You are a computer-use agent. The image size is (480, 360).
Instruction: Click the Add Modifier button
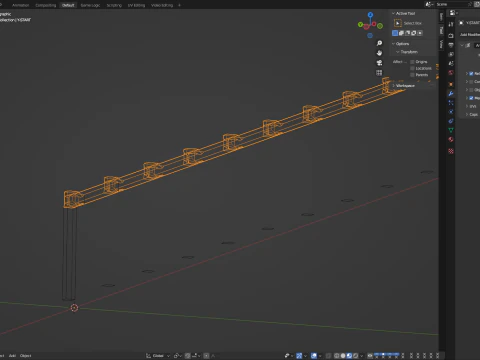pos(470,35)
